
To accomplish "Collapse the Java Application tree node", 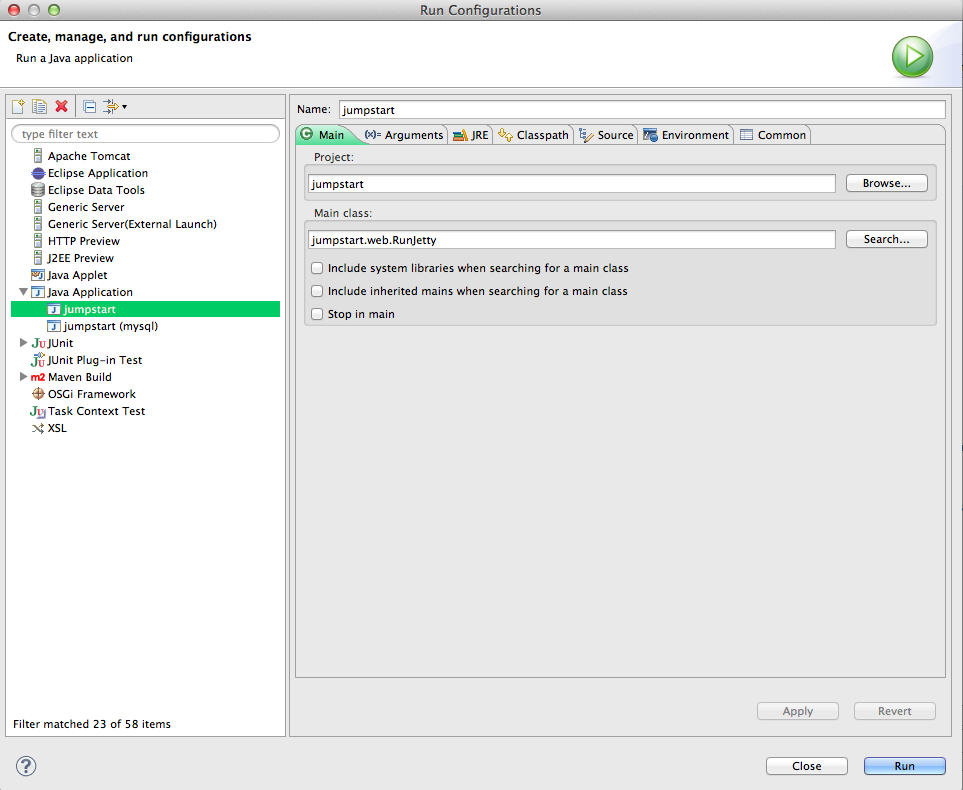I will tap(23, 292).
